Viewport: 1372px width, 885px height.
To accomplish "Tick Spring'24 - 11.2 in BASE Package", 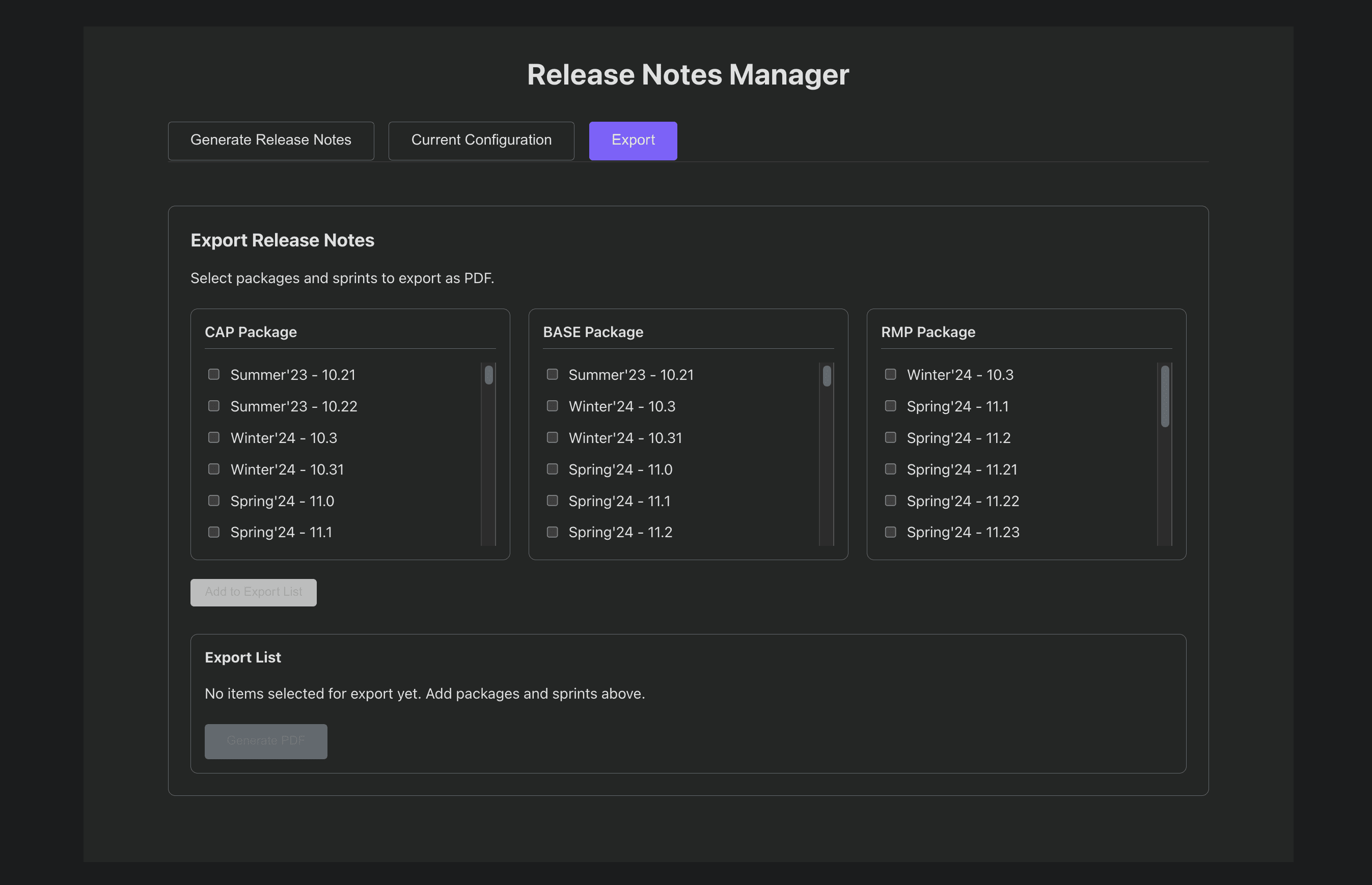I will tap(553, 532).
